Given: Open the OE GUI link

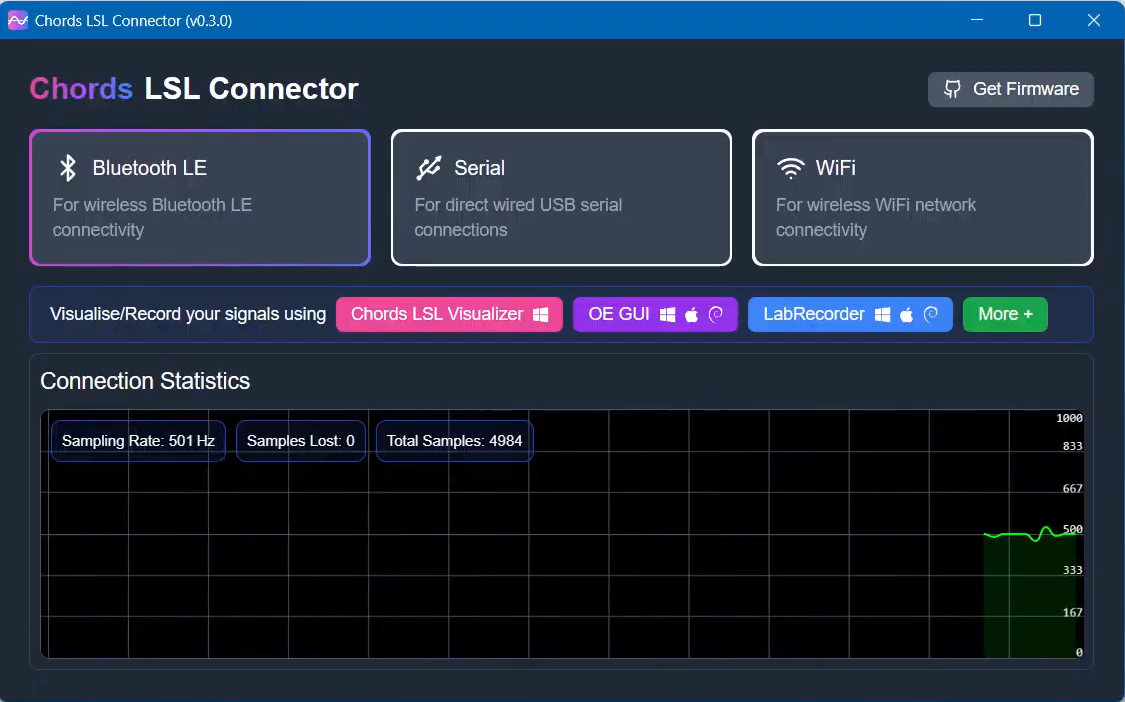Looking at the screenshot, I should (619, 314).
